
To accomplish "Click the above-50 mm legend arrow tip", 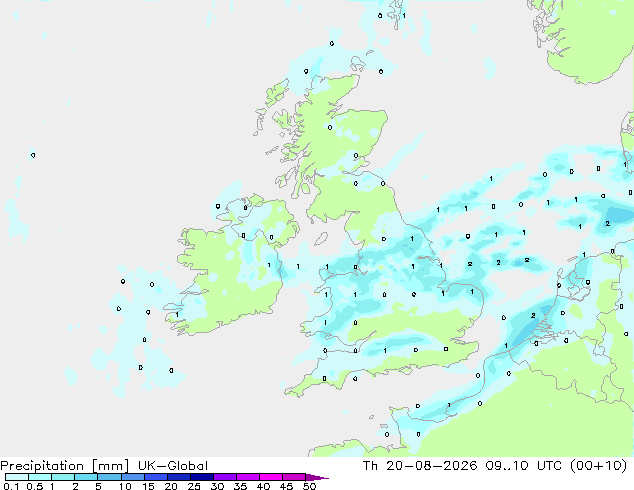I will (317, 477).
